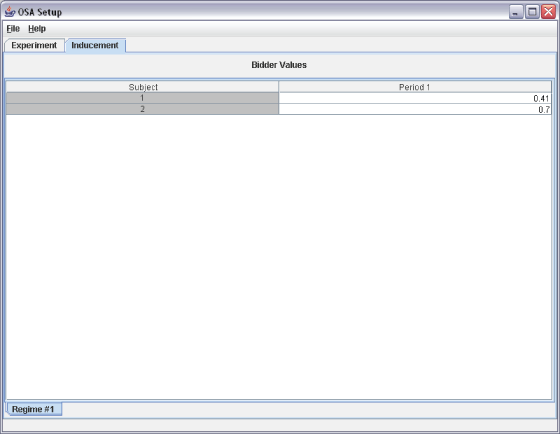Image resolution: width=560 pixels, height=434 pixels.
Task: Maximize the OSA Setup window
Action: click(532, 12)
